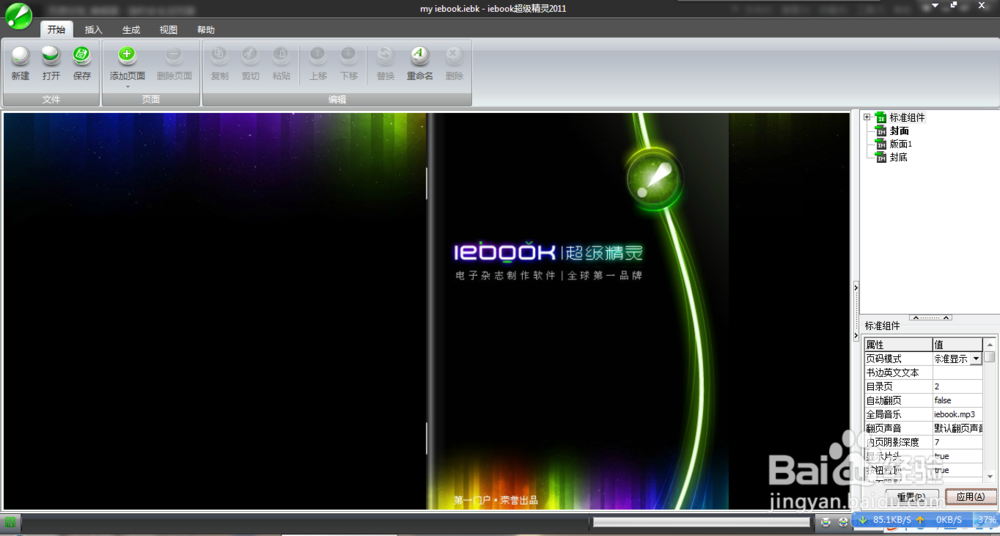
Task: Expand the 标准组件 tree node
Action: (867, 117)
